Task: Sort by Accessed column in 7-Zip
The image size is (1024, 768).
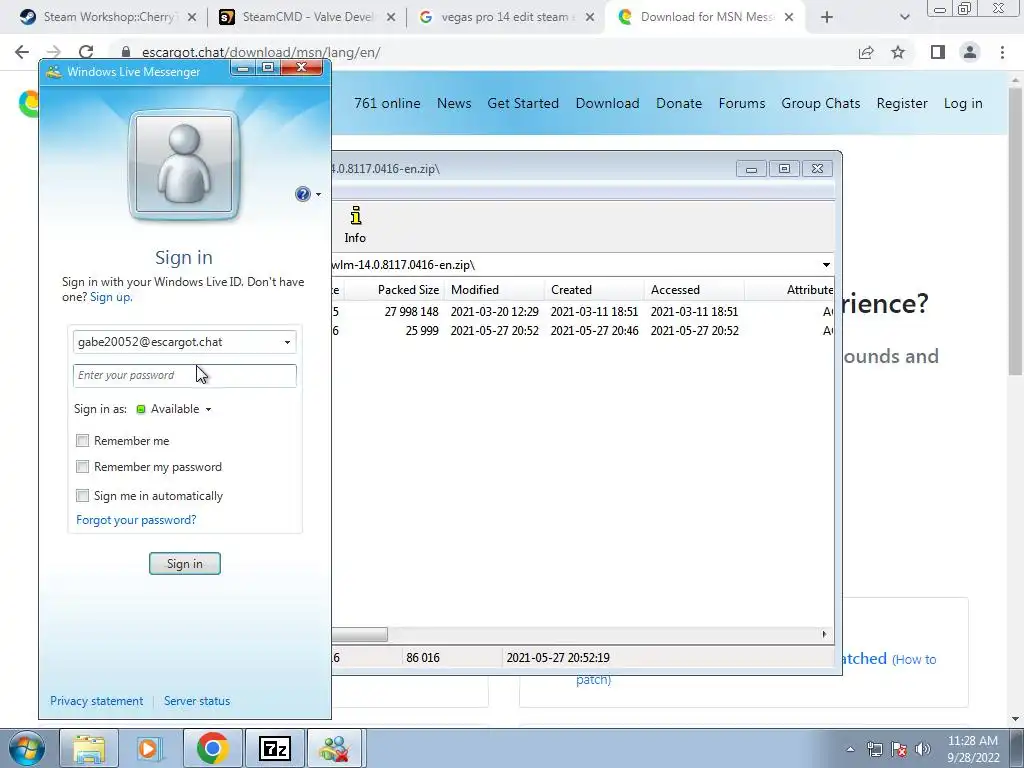Action: pos(694,290)
